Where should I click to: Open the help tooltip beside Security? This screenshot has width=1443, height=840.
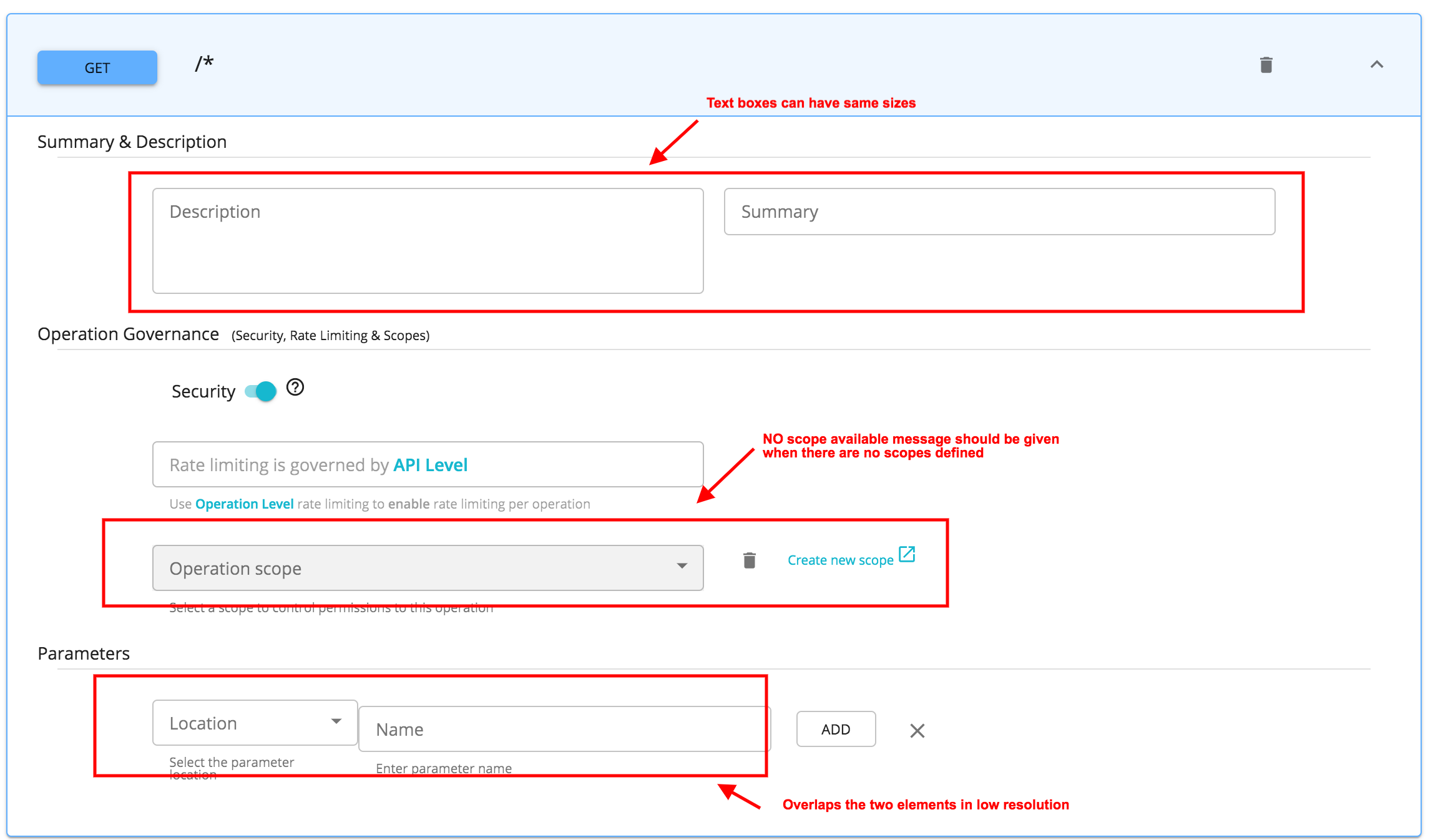tap(295, 388)
